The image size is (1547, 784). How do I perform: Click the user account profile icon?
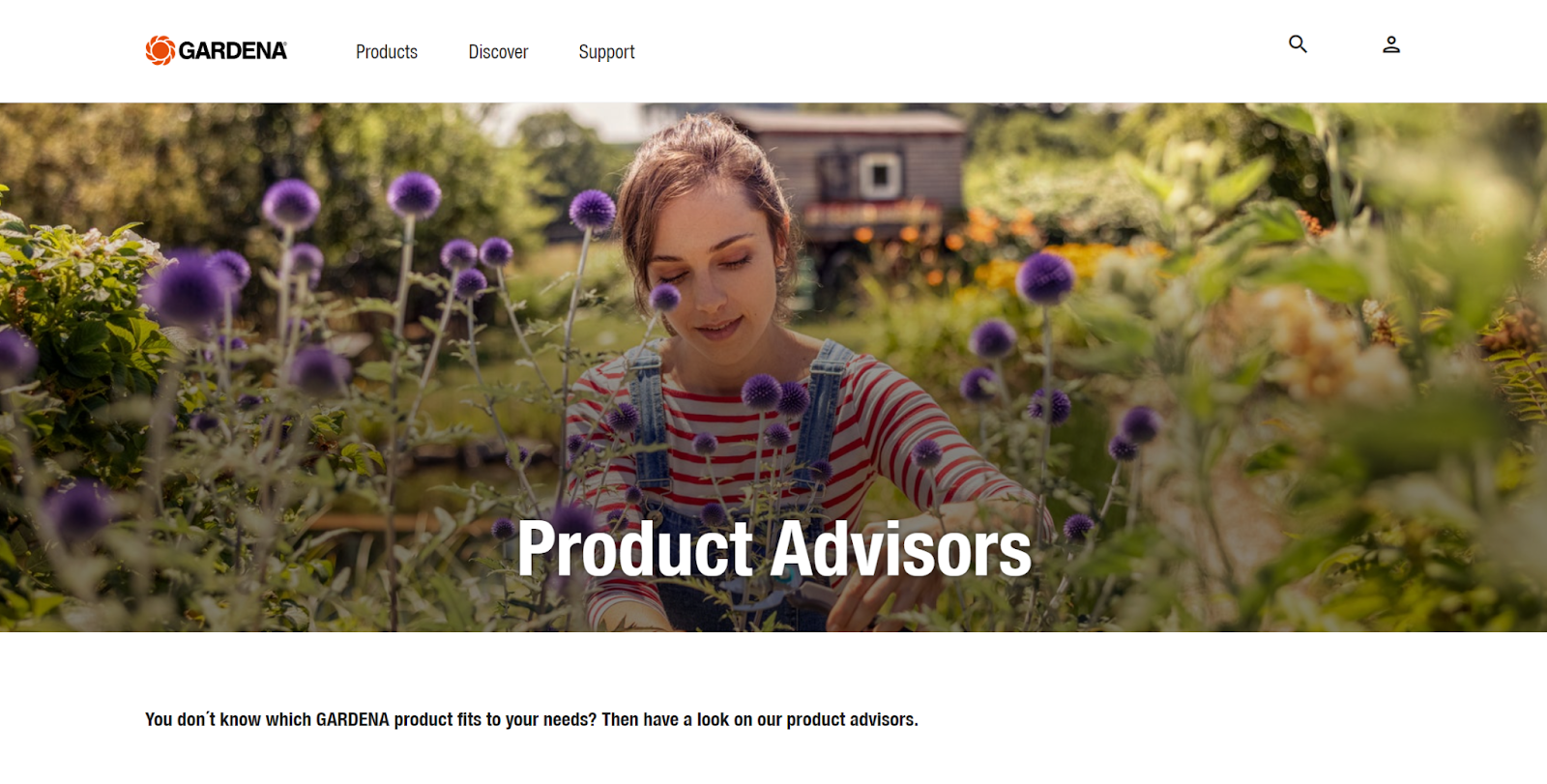point(1391,44)
